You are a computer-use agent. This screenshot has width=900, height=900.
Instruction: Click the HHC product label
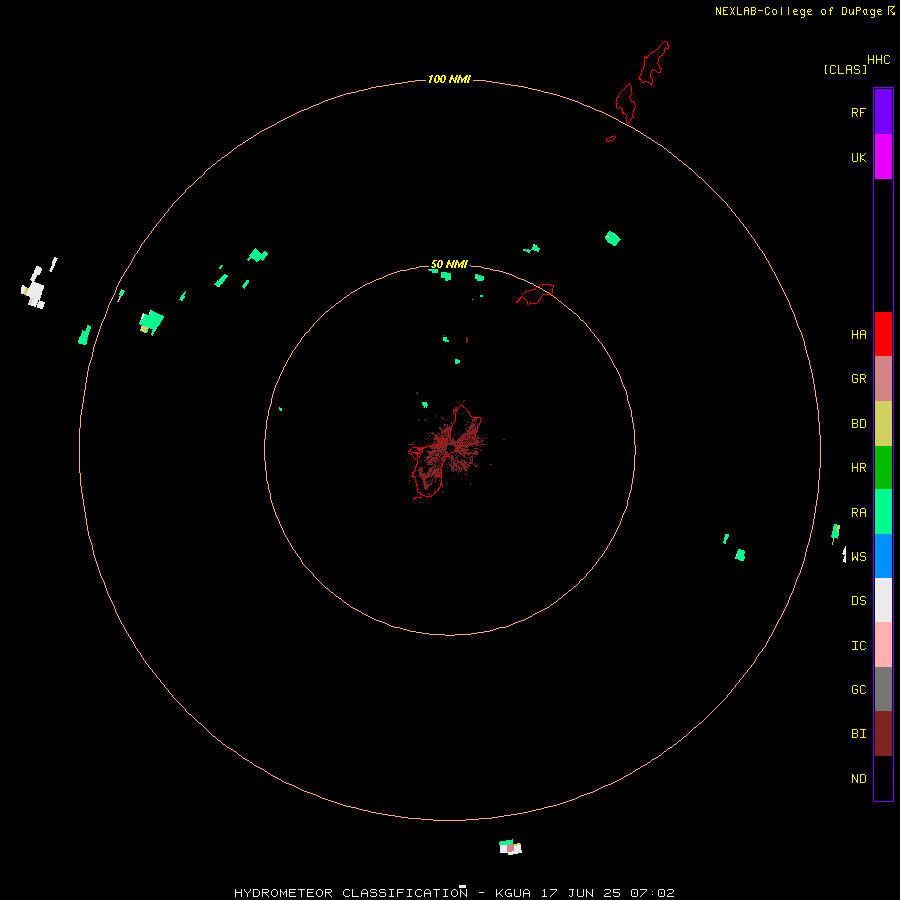[x=879, y=60]
